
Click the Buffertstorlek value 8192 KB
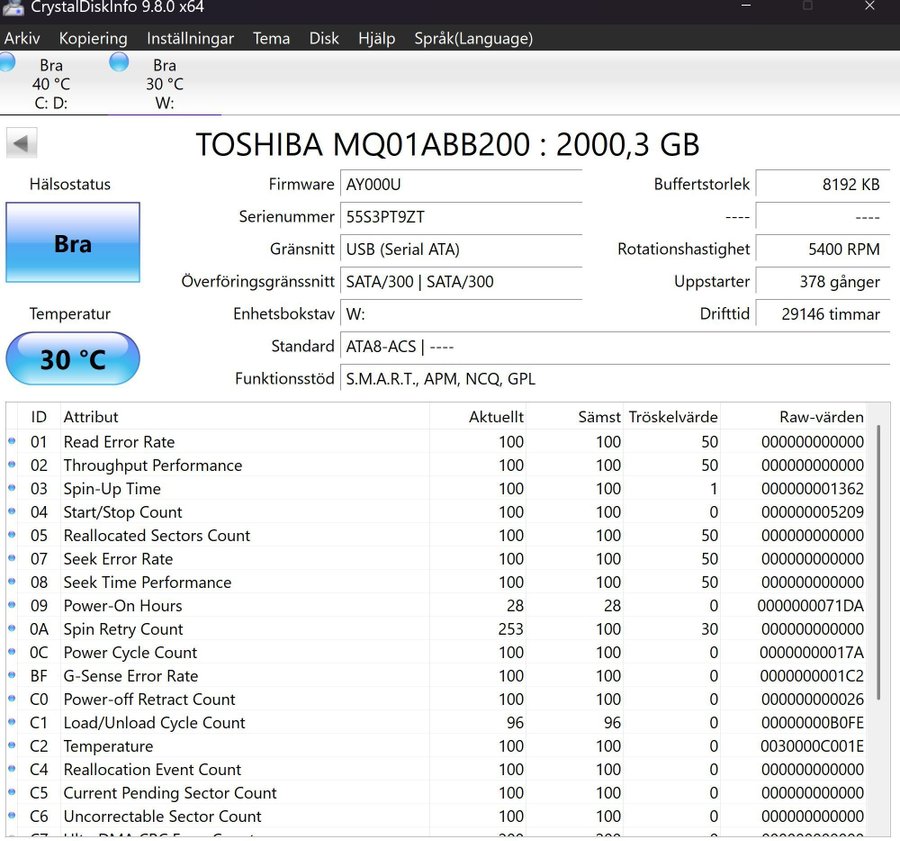pos(823,185)
